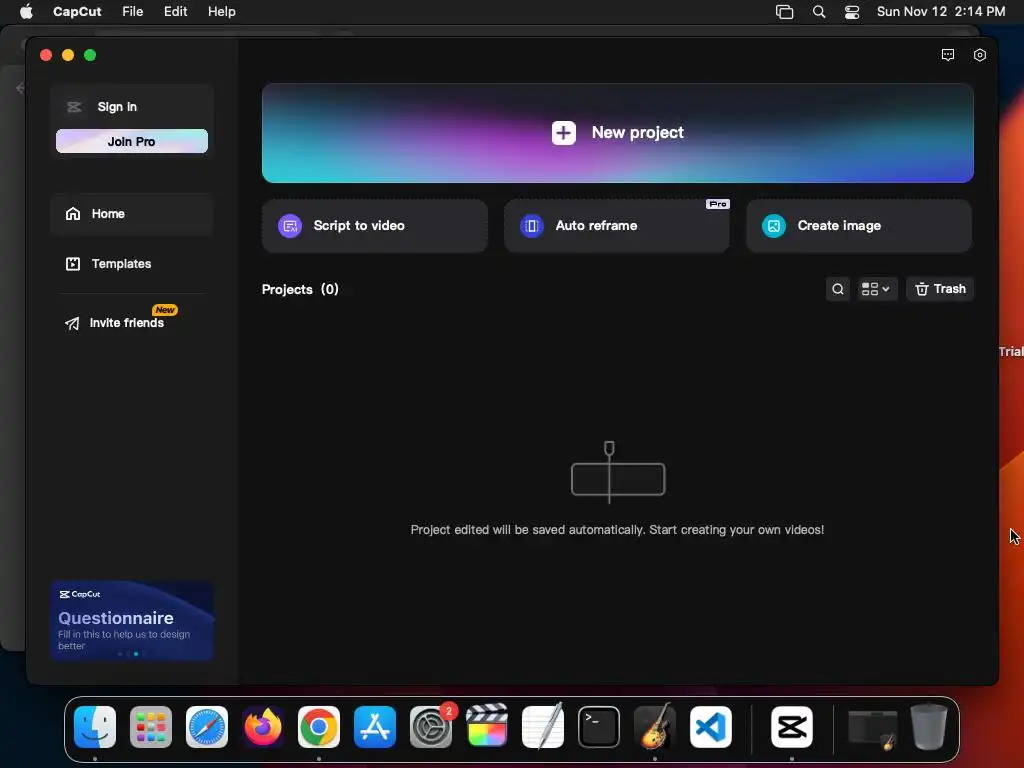1024x768 pixels.
Task: Open Templates section in sidebar
Action: (132, 264)
